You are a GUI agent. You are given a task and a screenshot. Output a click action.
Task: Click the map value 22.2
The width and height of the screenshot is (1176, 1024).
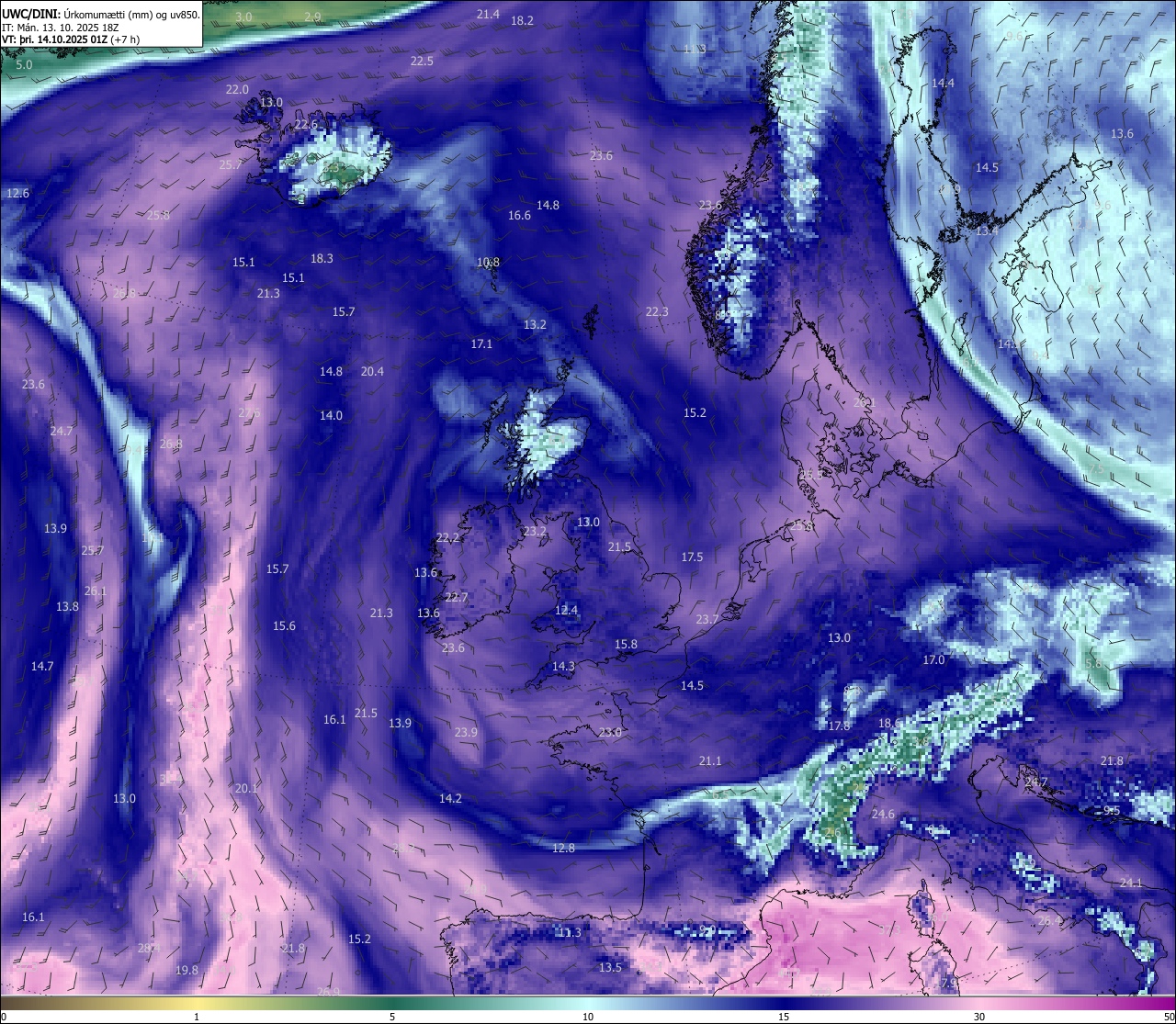[x=447, y=538]
